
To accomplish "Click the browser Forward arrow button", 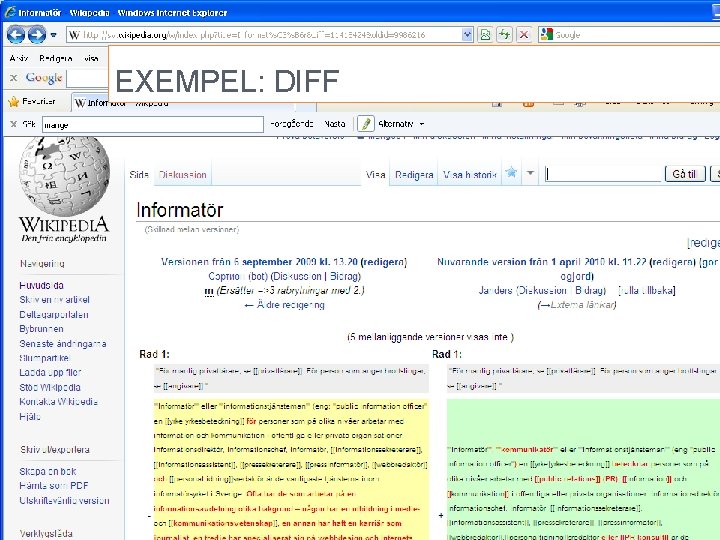I will (37, 34).
